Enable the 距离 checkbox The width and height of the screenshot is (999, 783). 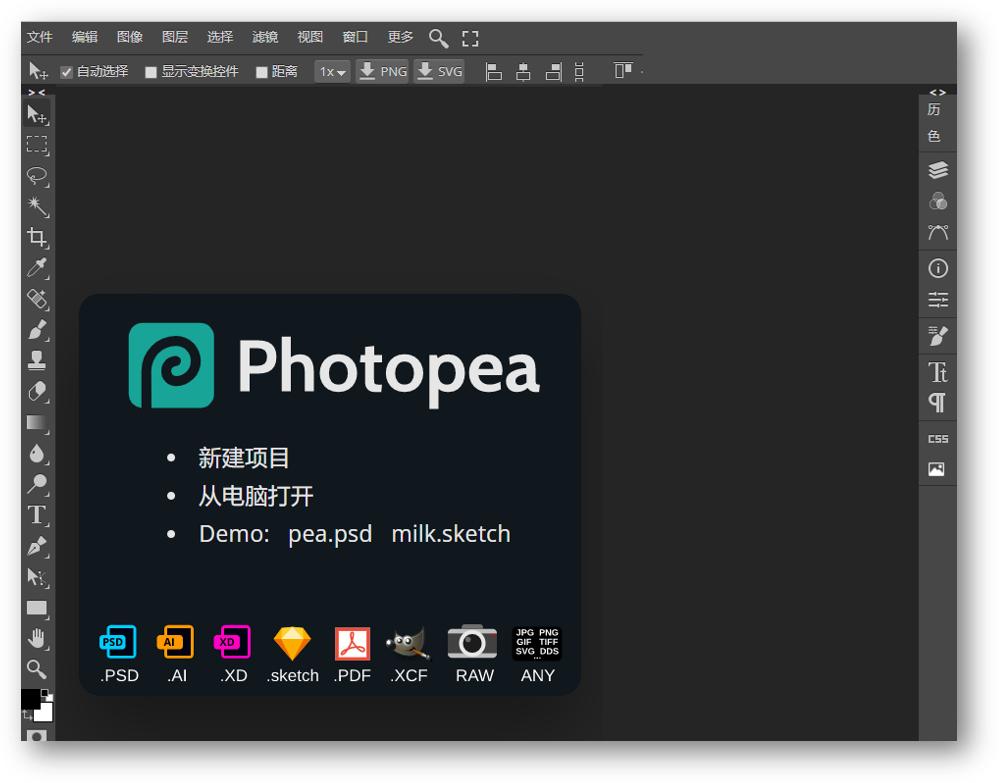[262, 72]
